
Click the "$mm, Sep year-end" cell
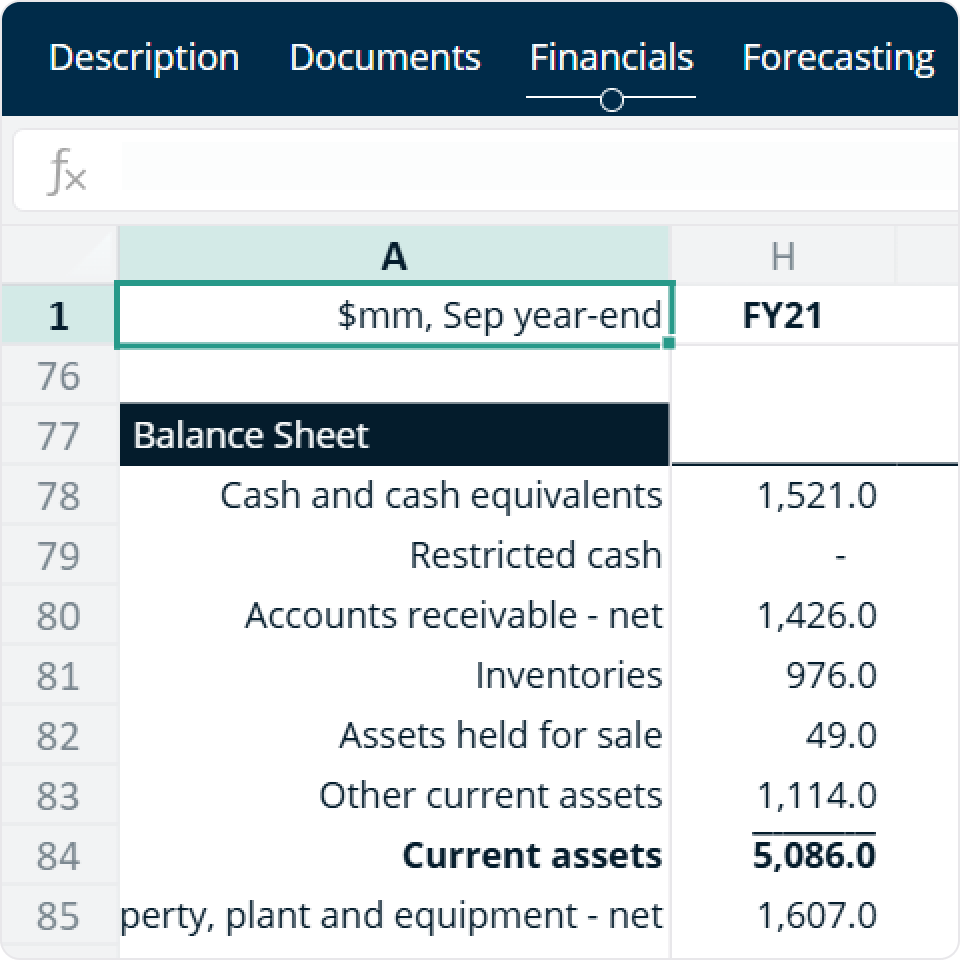(x=394, y=316)
